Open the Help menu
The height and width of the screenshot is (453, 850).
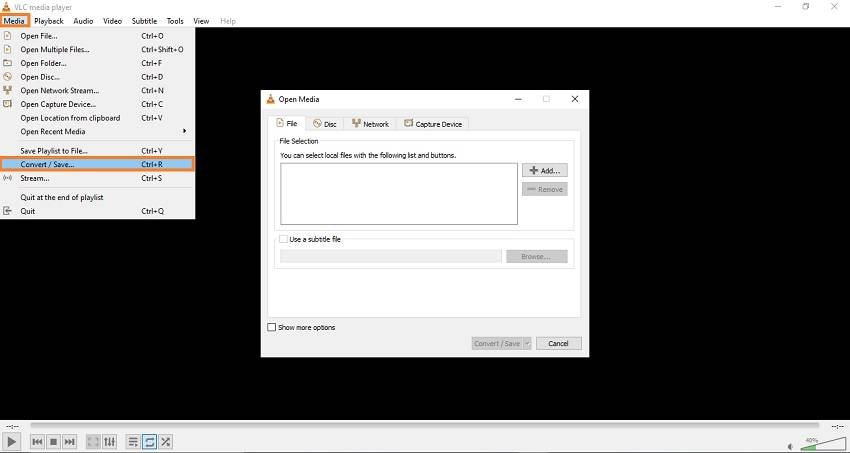[x=228, y=21]
